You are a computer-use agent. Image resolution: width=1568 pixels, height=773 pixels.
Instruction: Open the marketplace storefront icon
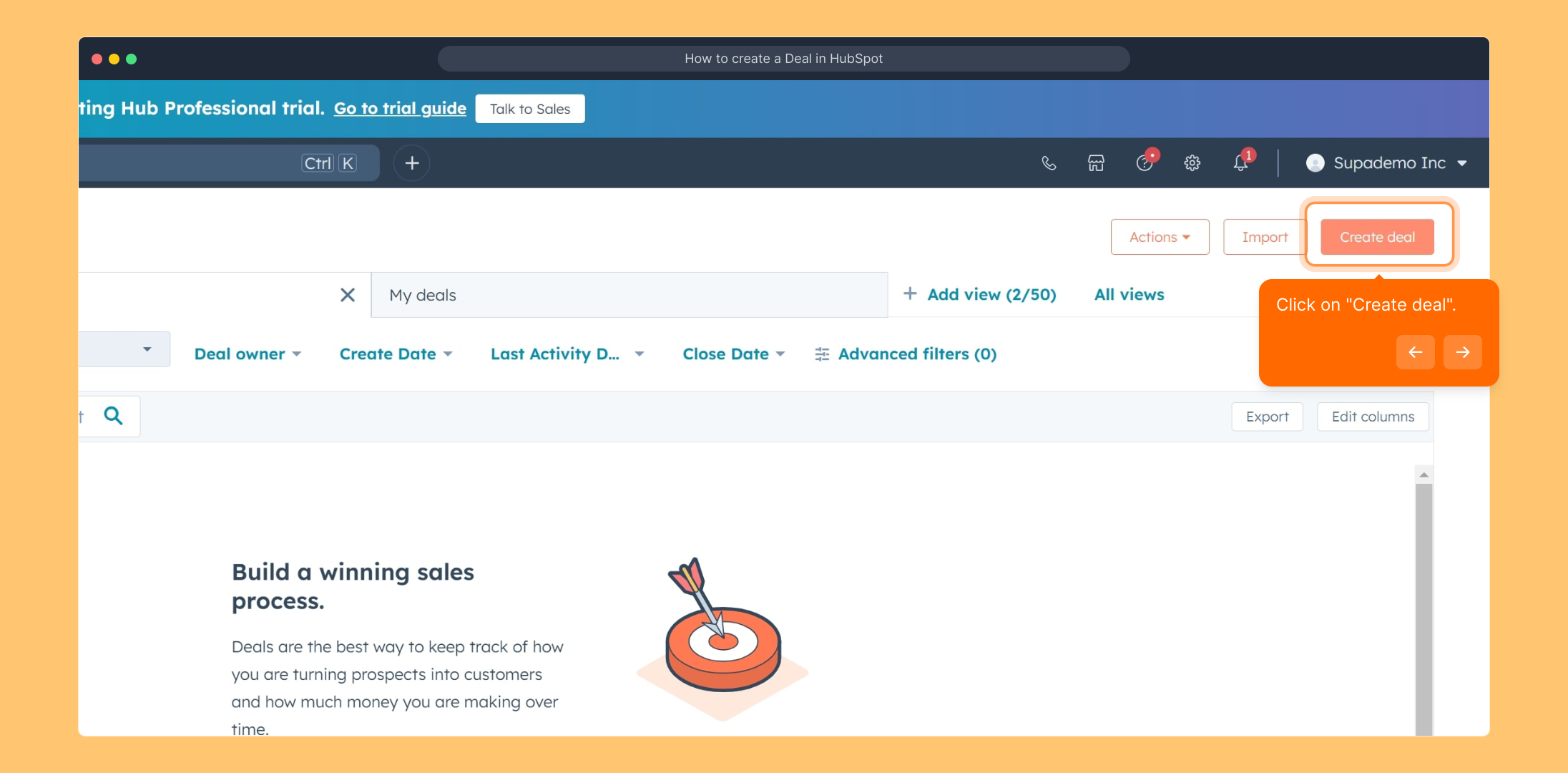pos(1096,163)
